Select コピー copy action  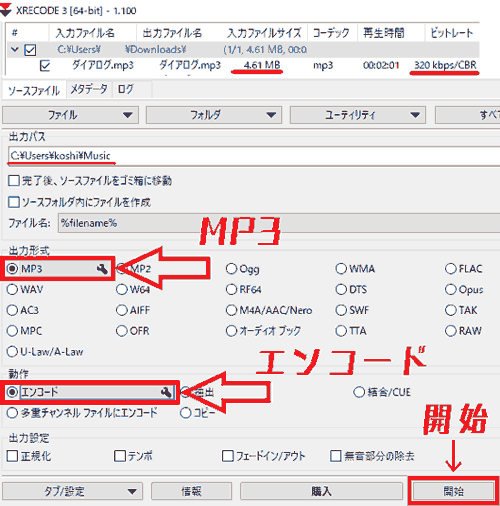click(x=185, y=413)
